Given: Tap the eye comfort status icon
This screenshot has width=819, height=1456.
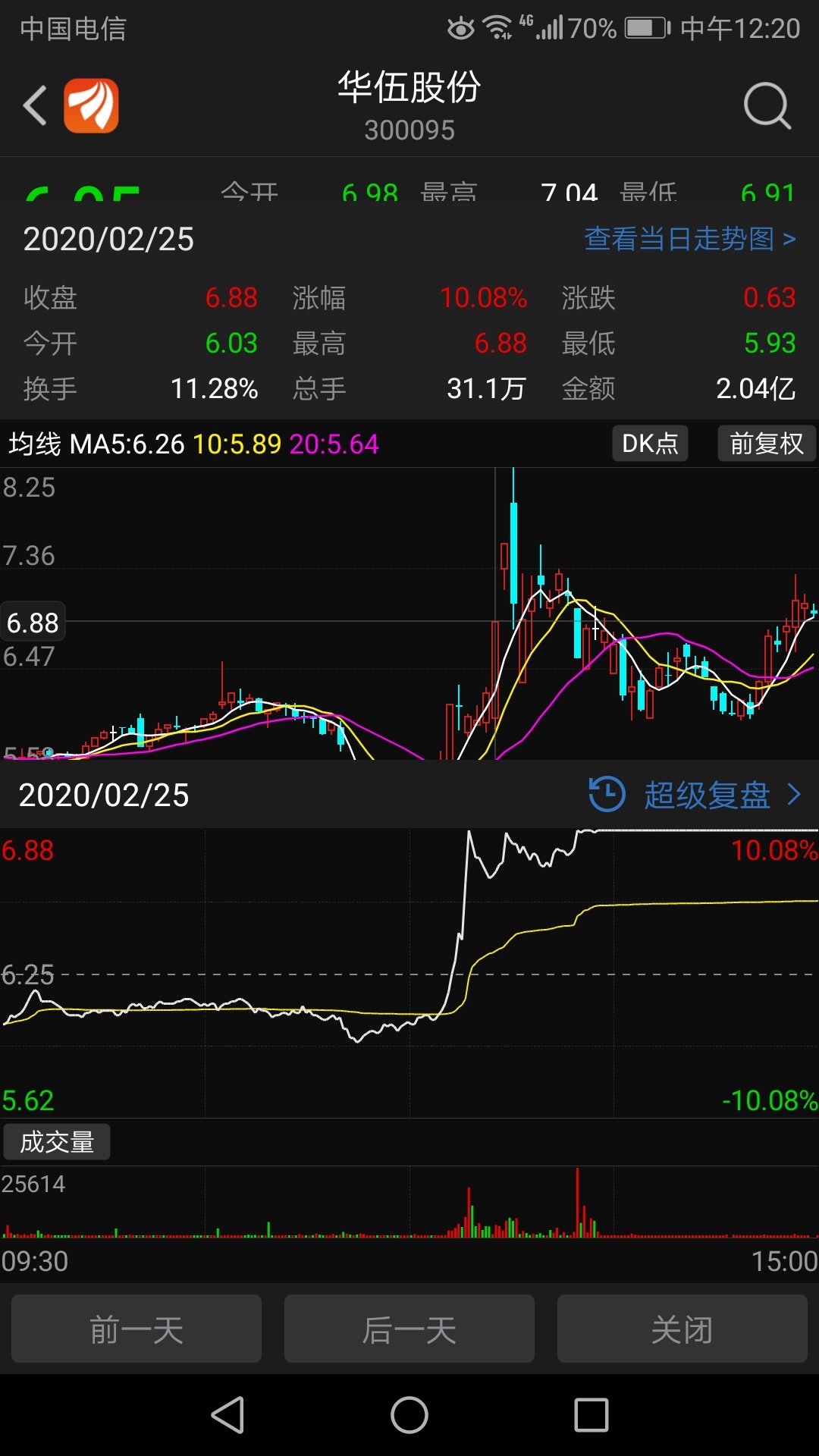Looking at the screenshot, I should 460,29.
